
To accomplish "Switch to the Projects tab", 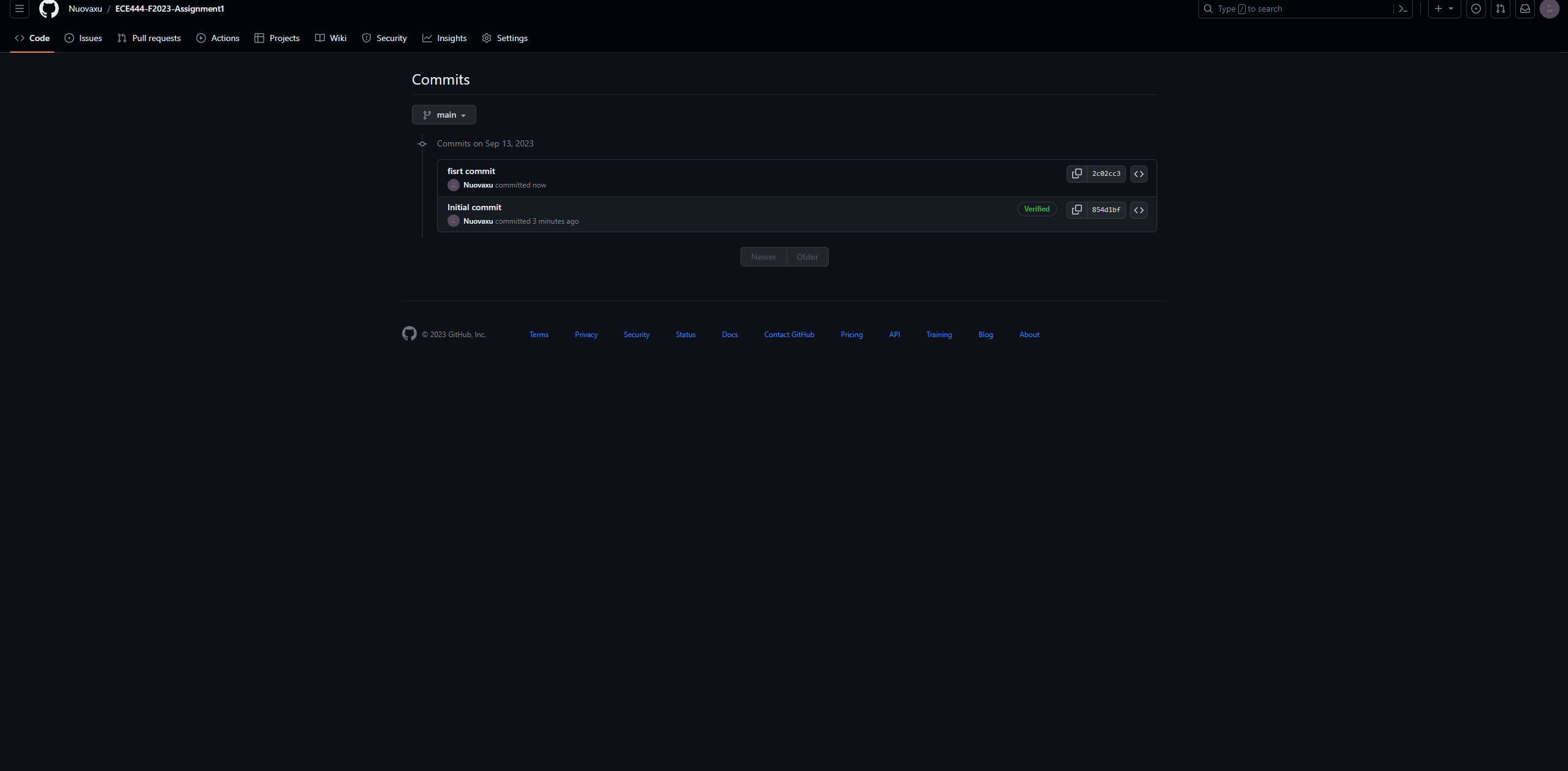I will coord(277,38).
